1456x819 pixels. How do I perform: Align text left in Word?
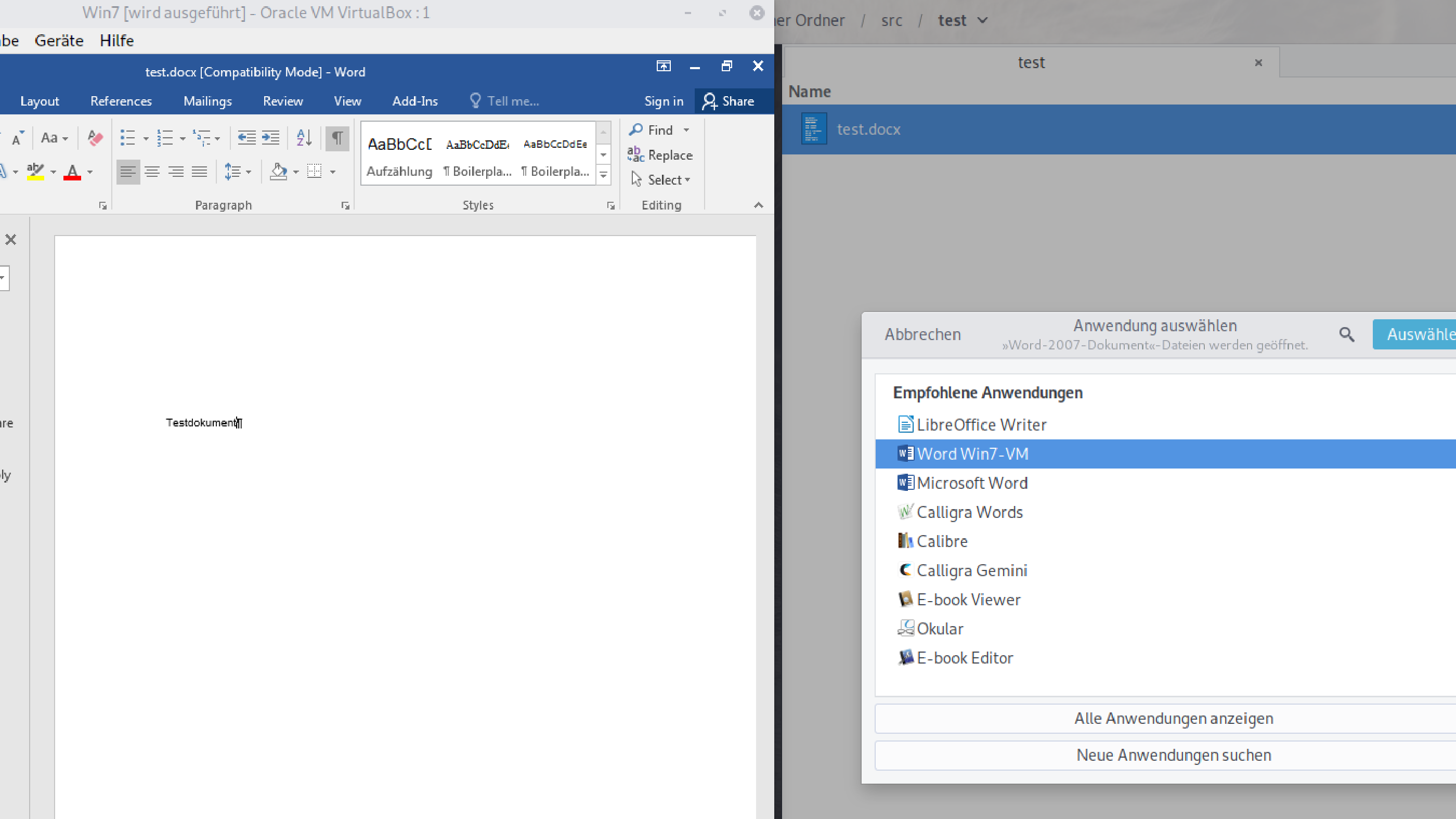128,172
